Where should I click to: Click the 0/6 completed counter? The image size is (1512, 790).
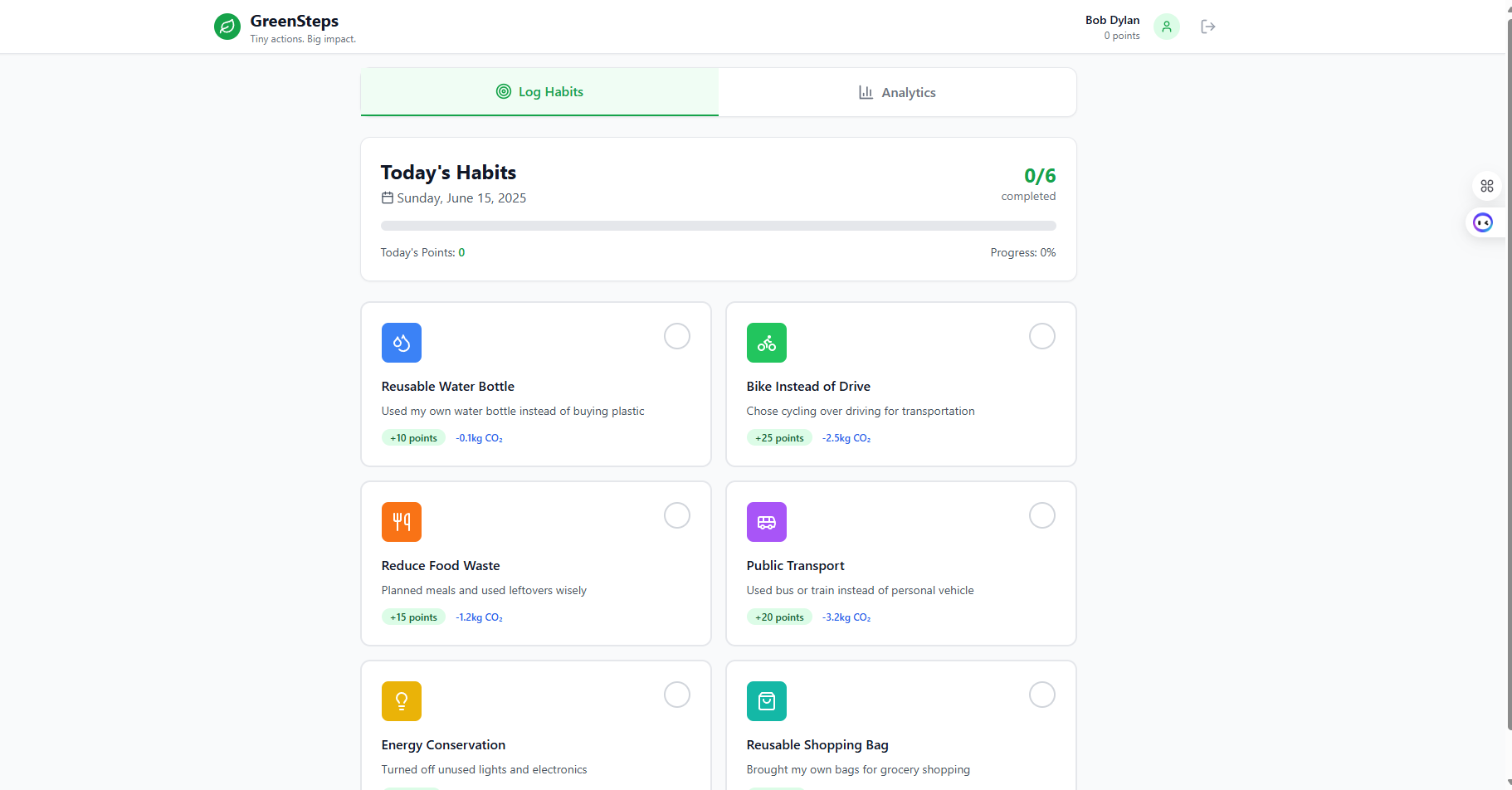pyautogui.click(x=1029, y=184)
